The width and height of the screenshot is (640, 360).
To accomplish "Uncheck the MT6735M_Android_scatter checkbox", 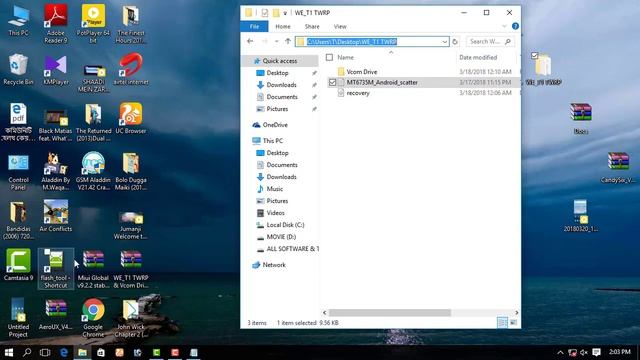I will [332, 82].
